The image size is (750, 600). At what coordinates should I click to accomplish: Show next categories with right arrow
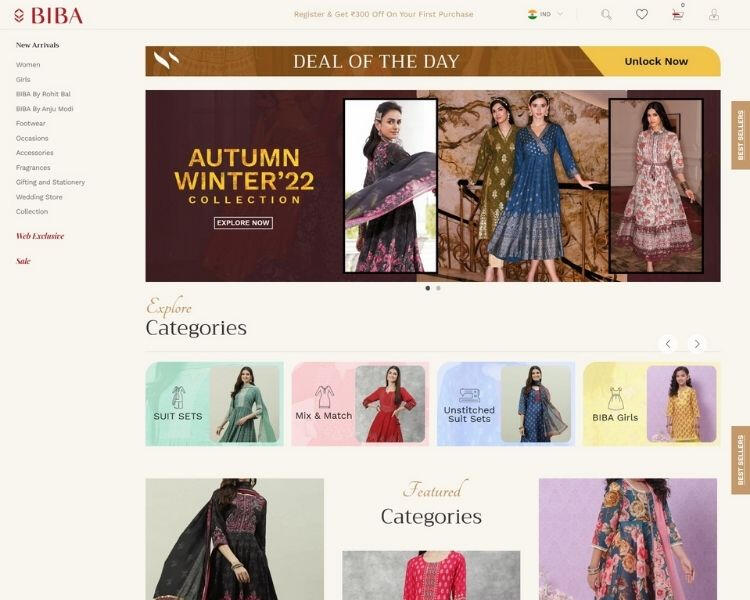pyautogui.click(x=697, y=344)
